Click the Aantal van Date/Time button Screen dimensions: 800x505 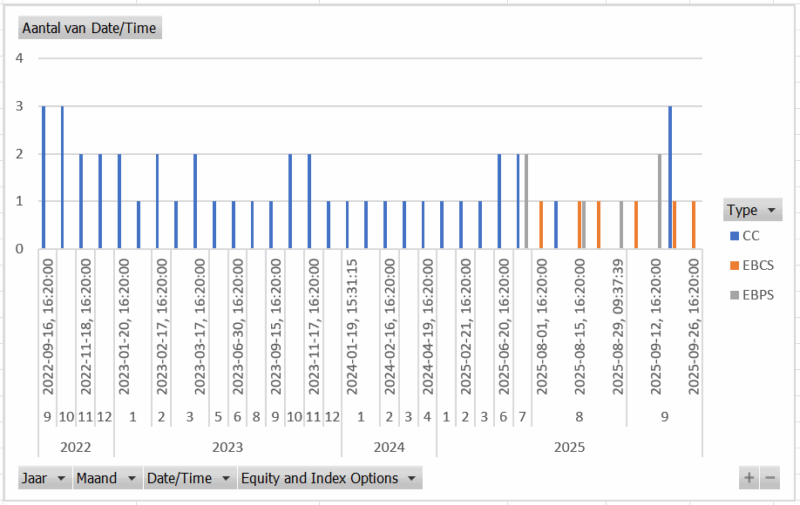(89, 28)
